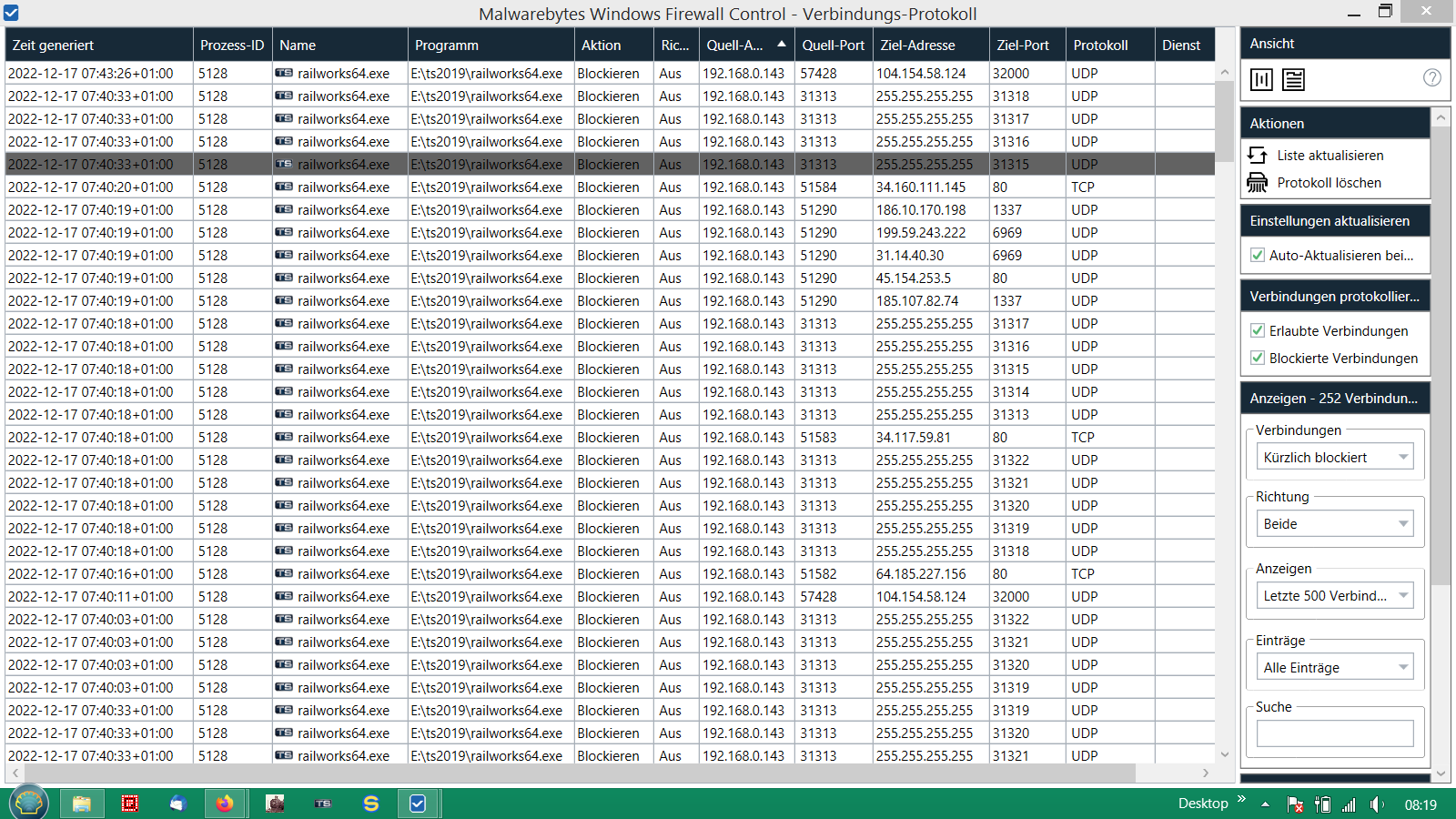Click the scroll-down arrow of the log table
The height and width of the screenshot is (819, 1456).
1224,754
